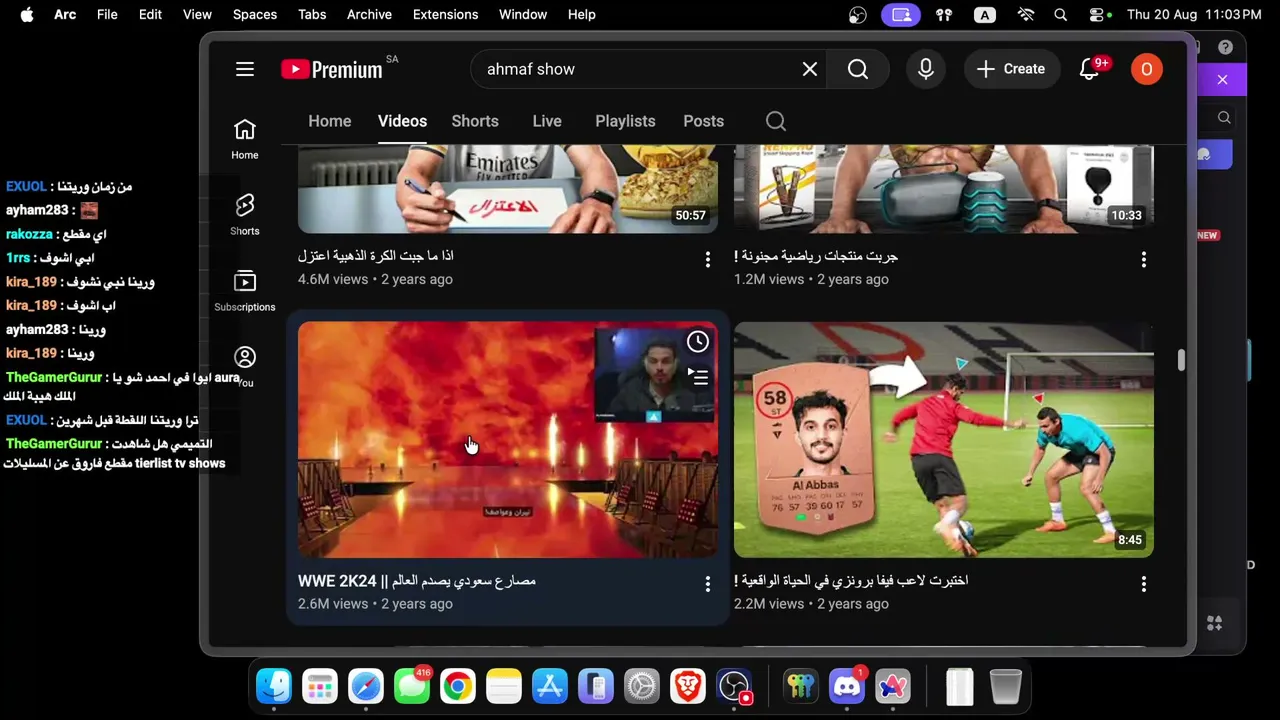The width and height of the screenshot is (1280, 720).
Task: Open OBS status icon in menu bar
Action: (858, 15)
